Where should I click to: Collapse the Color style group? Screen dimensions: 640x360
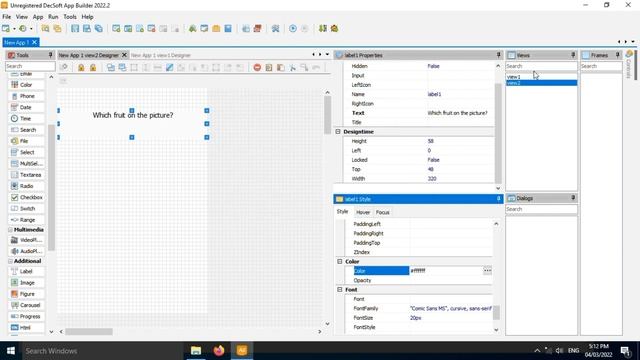(x=340, y=261)
